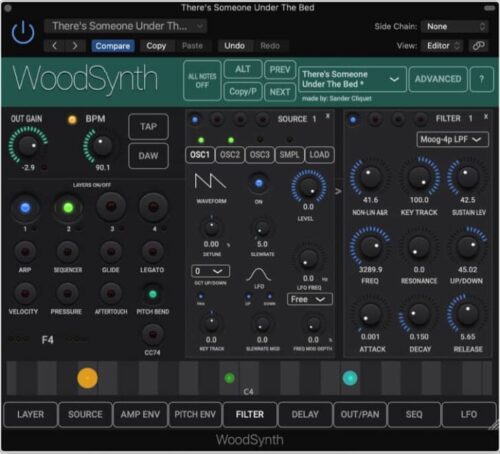Click the orange BPM indicator light

click(72, 120)
